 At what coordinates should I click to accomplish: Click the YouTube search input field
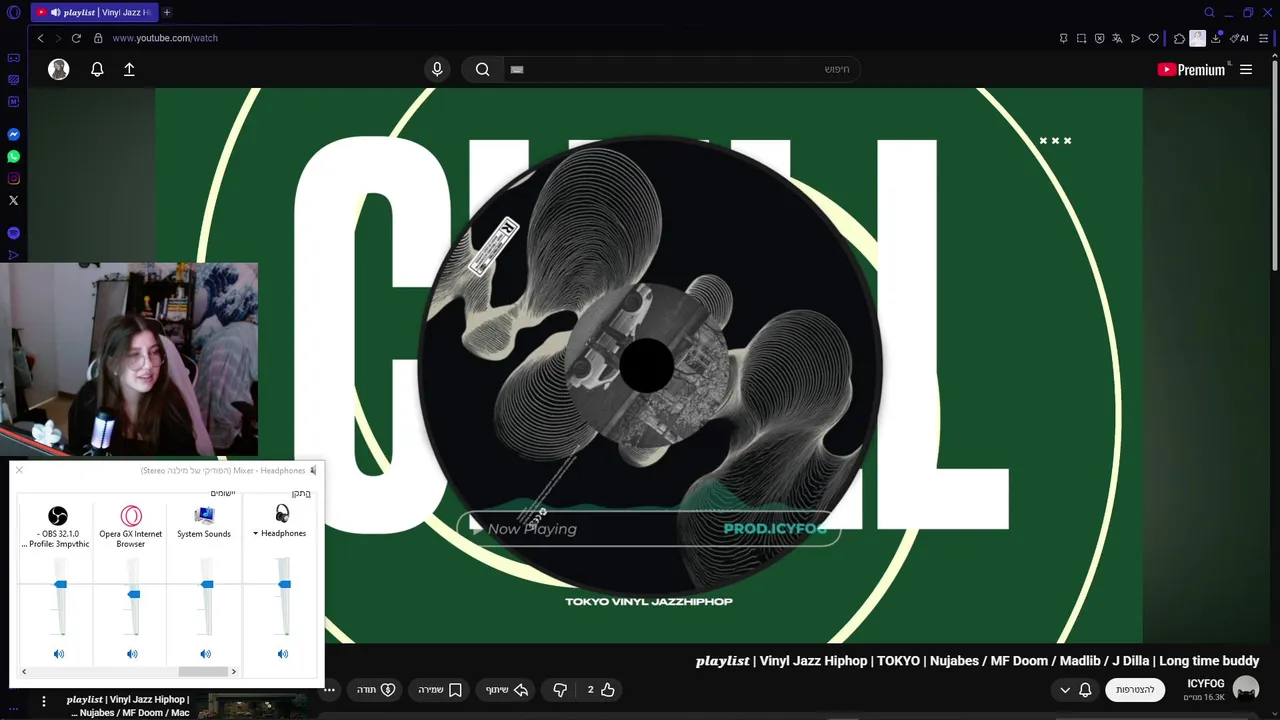pos(682,69)
